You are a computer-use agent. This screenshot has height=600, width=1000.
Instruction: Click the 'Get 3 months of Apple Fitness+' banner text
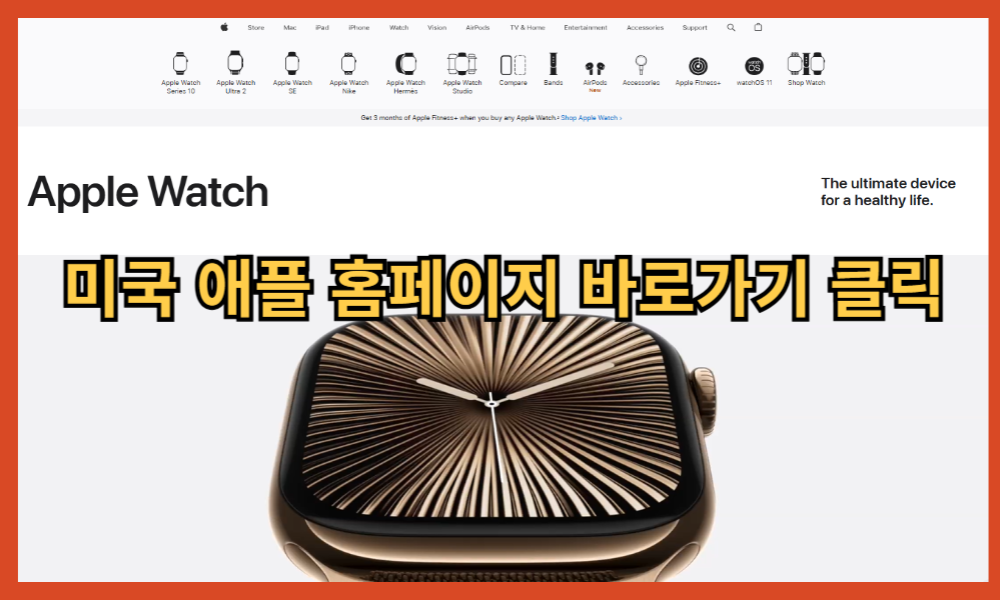pos(460,118)
